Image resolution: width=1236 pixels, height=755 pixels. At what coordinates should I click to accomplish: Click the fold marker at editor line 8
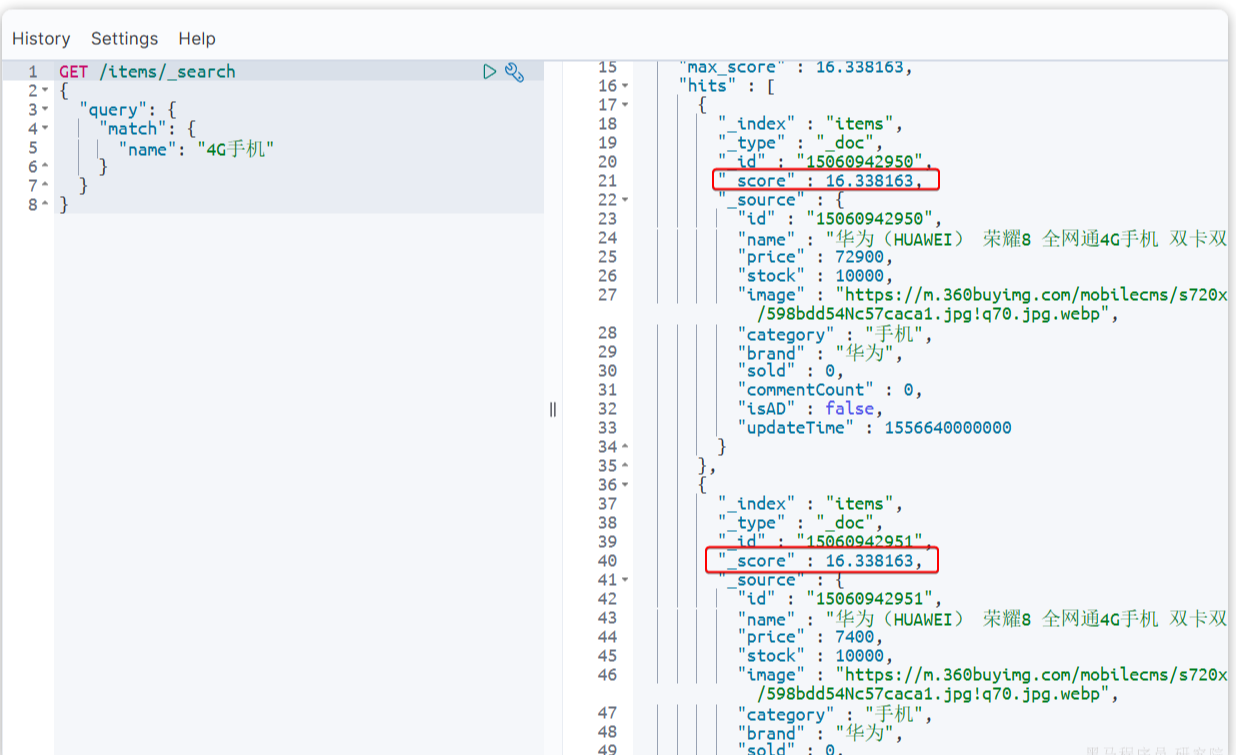point(45,205)
